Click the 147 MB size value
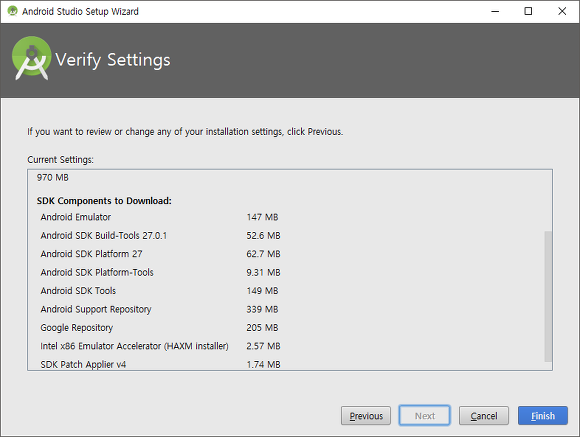This screenshot has width=580, height=437. tap(262, 217)
